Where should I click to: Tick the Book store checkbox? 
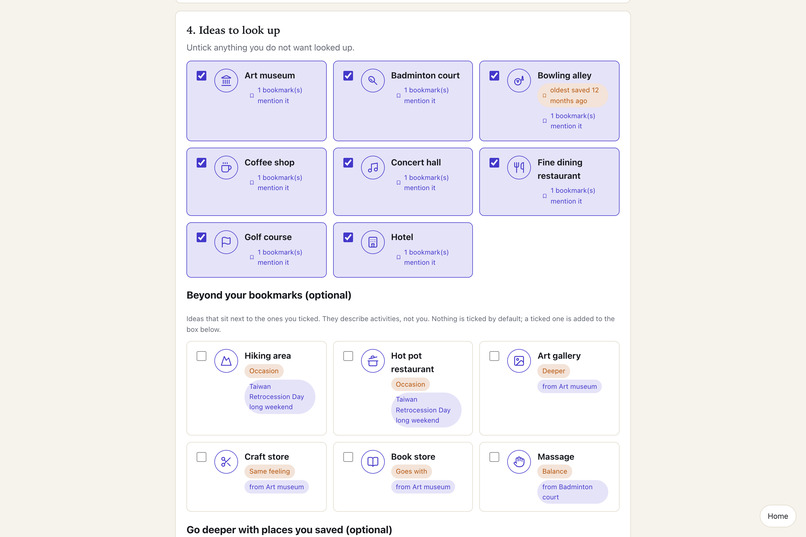pyautogui.click(x=348, y=457)
